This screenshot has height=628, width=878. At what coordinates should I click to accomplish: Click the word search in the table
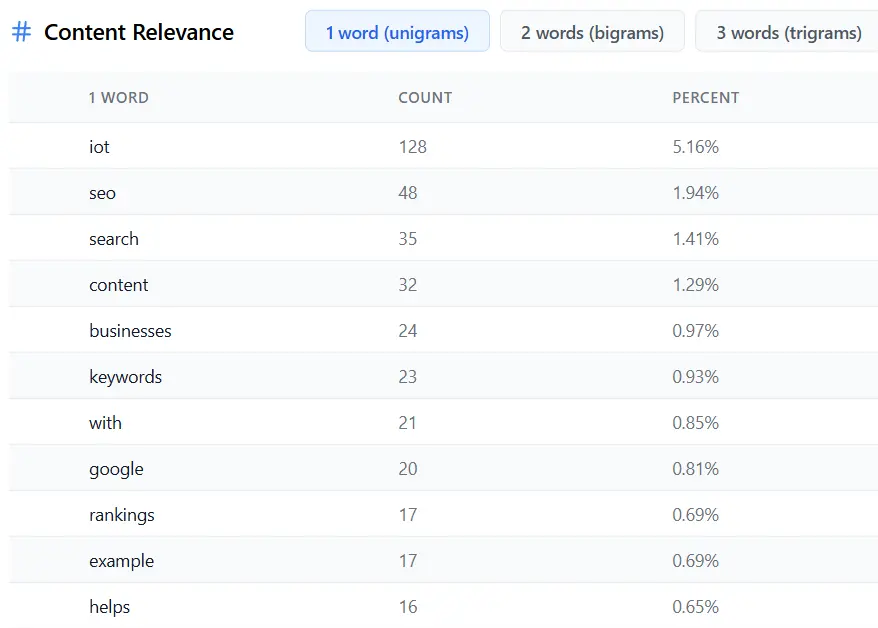tap(114, 238)
